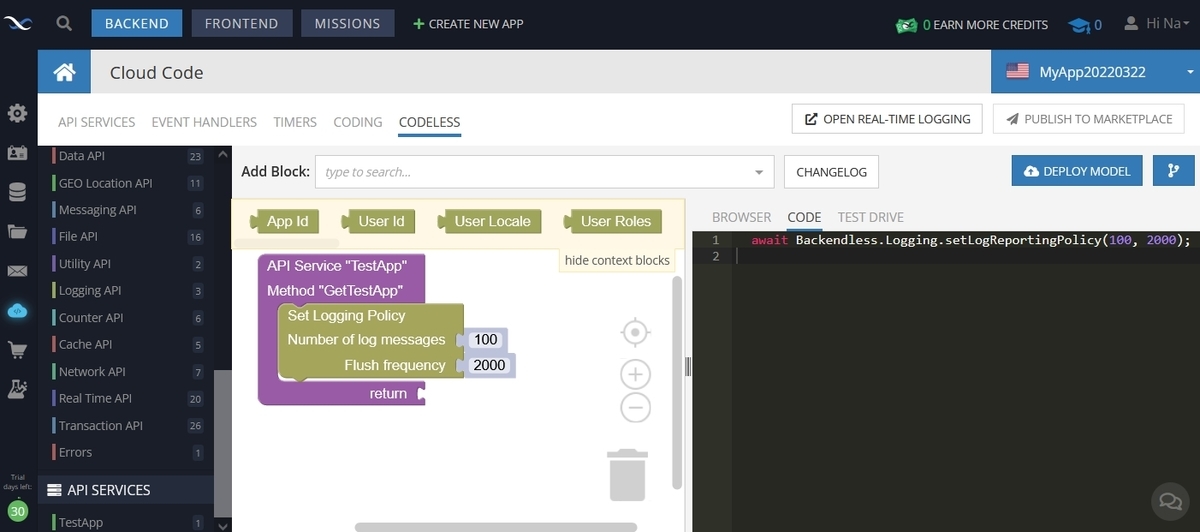Expand the Cache API category

click(128, 344)
